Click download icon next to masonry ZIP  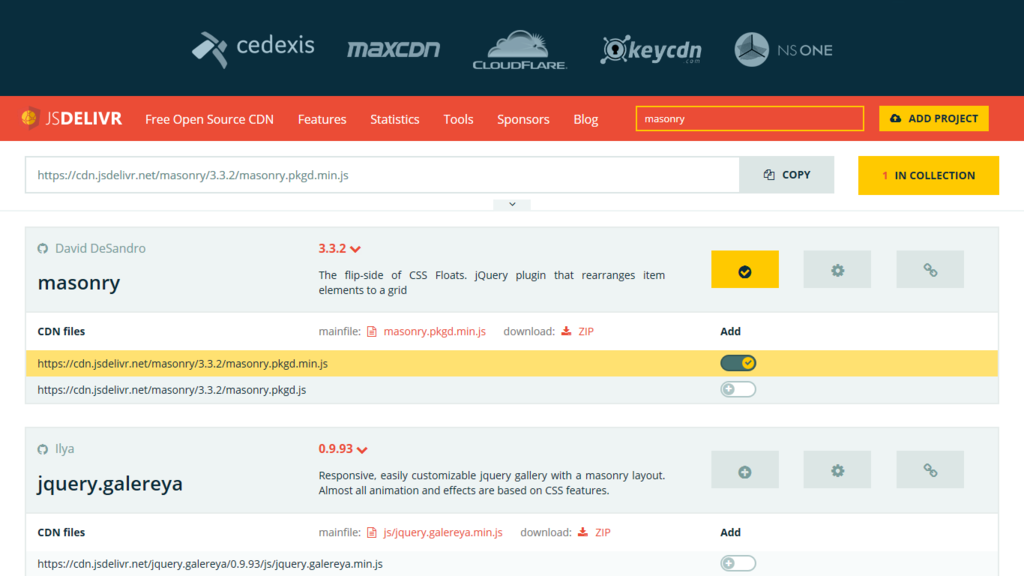pyautogui.click(x=566, y=331)
